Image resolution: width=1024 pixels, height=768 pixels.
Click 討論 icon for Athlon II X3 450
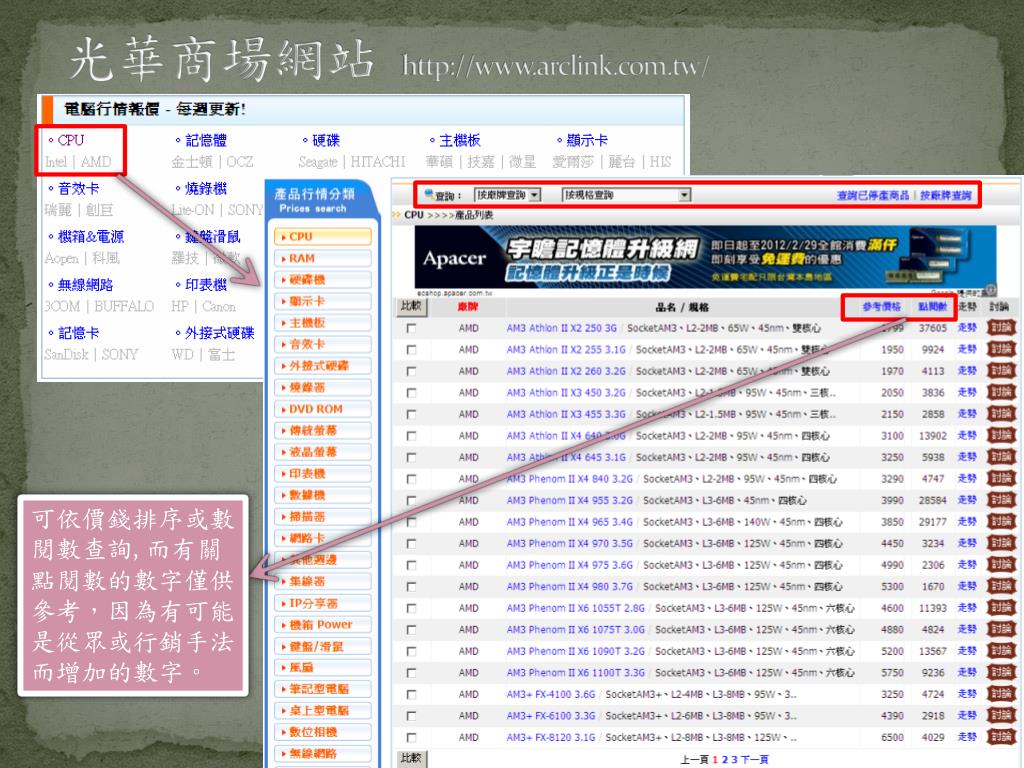pyautogui.click(x=1000, y=392)
